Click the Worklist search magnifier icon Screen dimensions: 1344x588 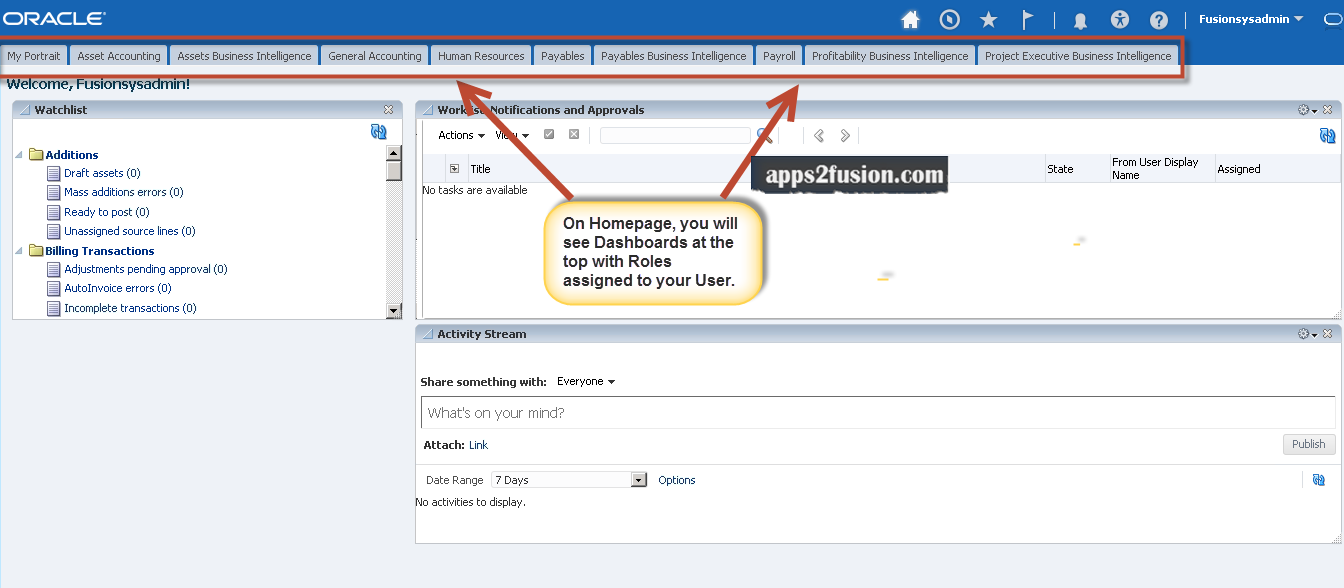click(x=764, y=135)
